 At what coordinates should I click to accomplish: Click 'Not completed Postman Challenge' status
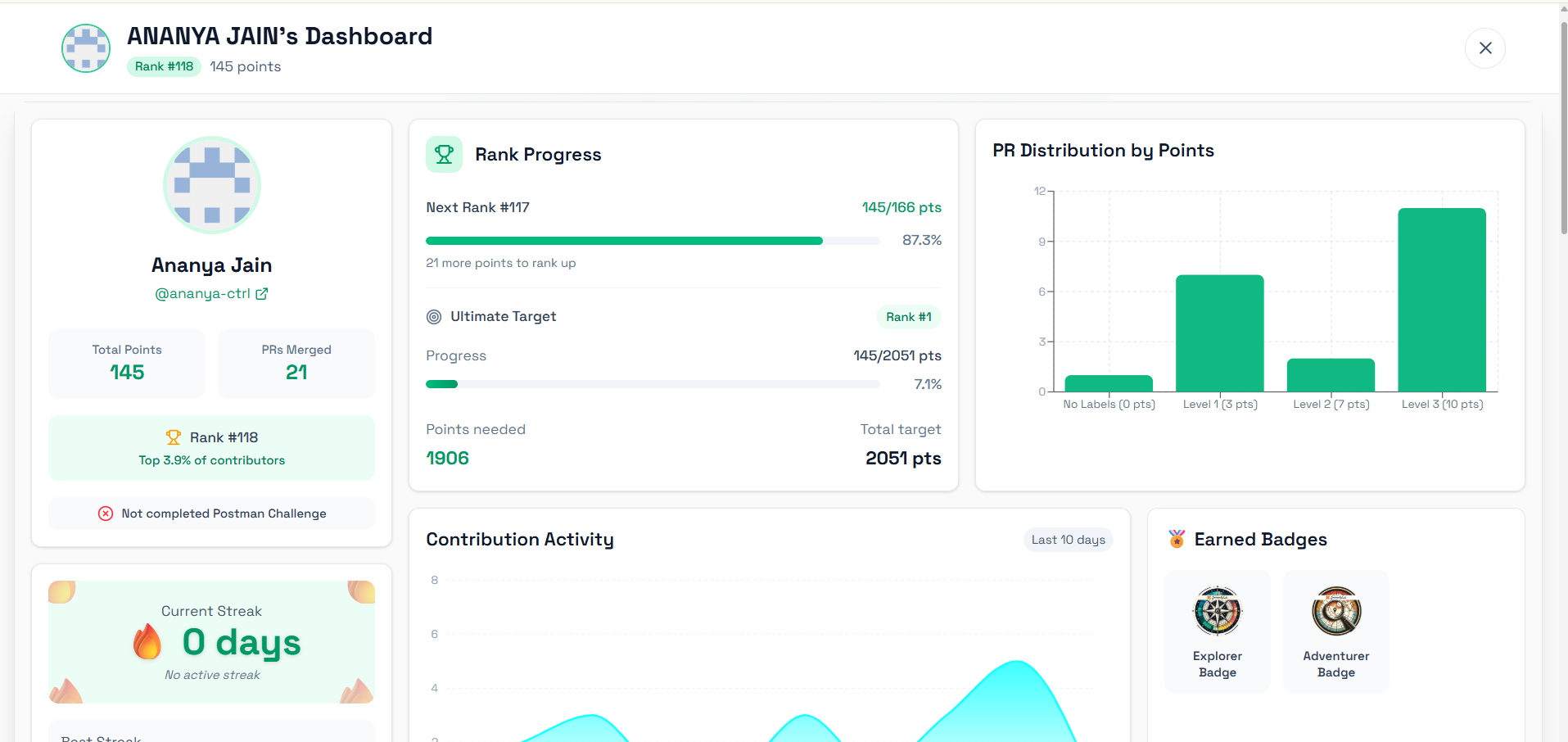coord(212,514)
